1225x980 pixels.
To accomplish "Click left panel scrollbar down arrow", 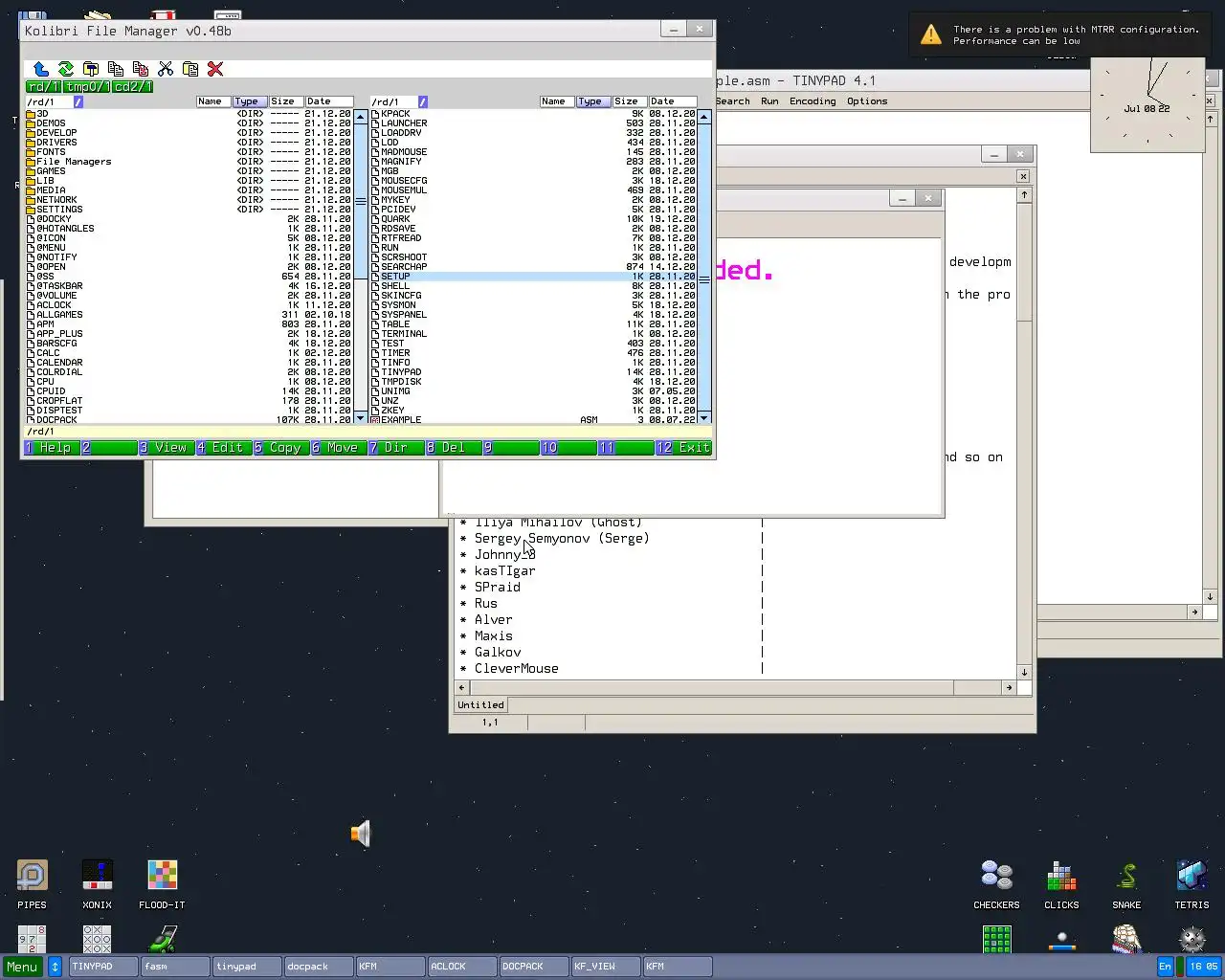I will (361, 418).
